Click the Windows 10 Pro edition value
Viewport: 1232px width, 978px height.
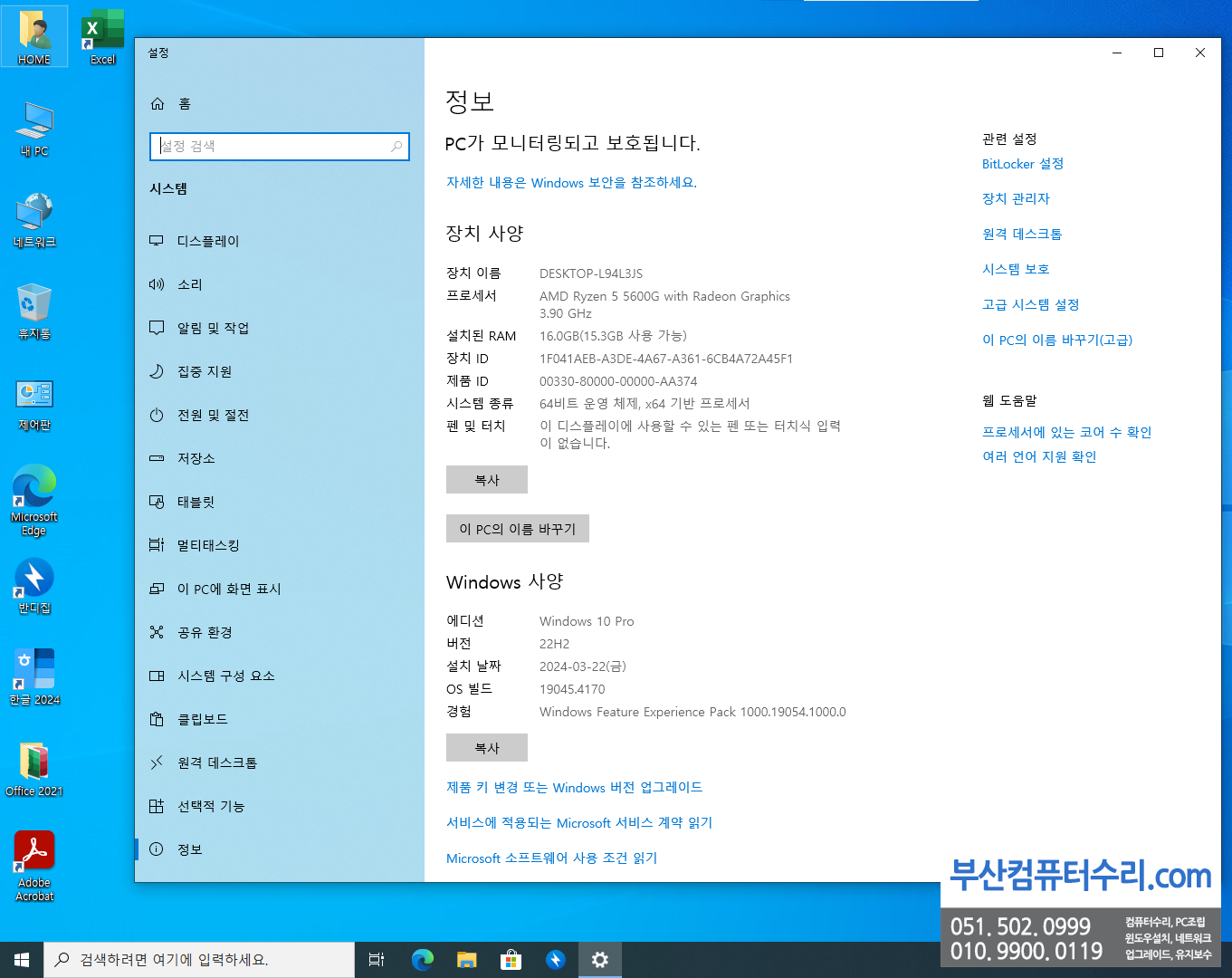coord(587,621)
